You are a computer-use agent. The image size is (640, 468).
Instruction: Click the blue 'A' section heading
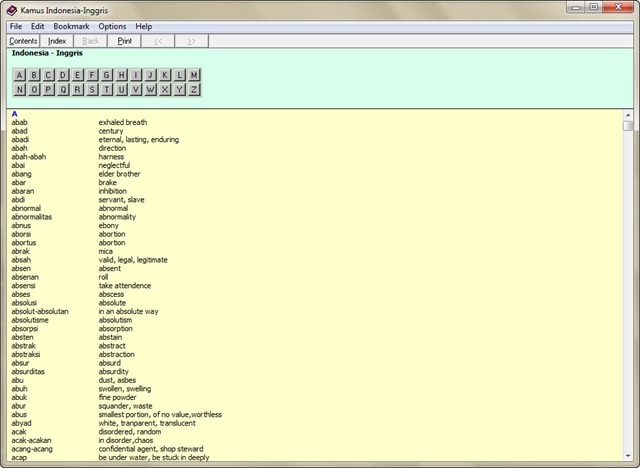[15, 114]
